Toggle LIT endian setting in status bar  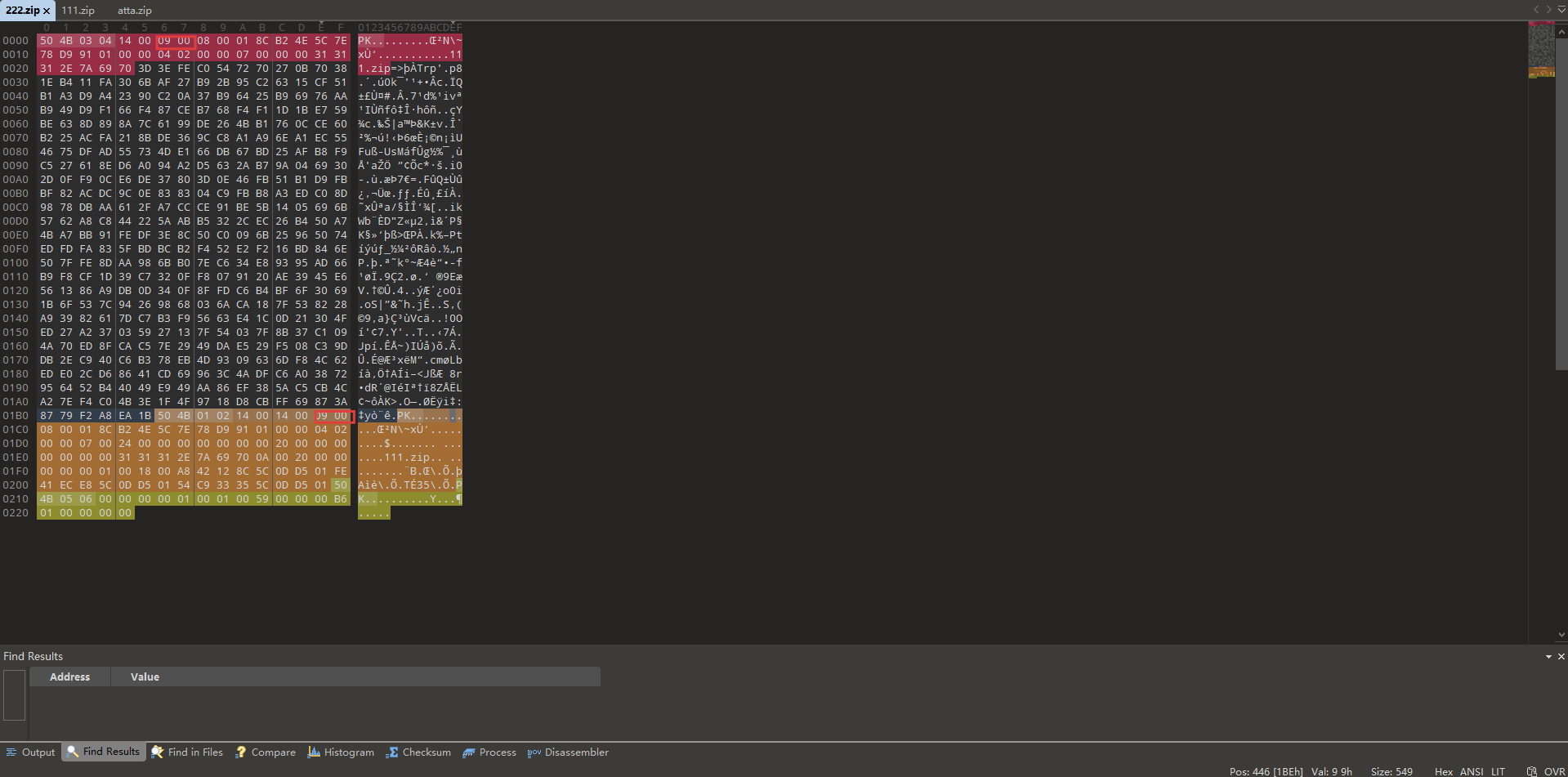pos(1498,771)
